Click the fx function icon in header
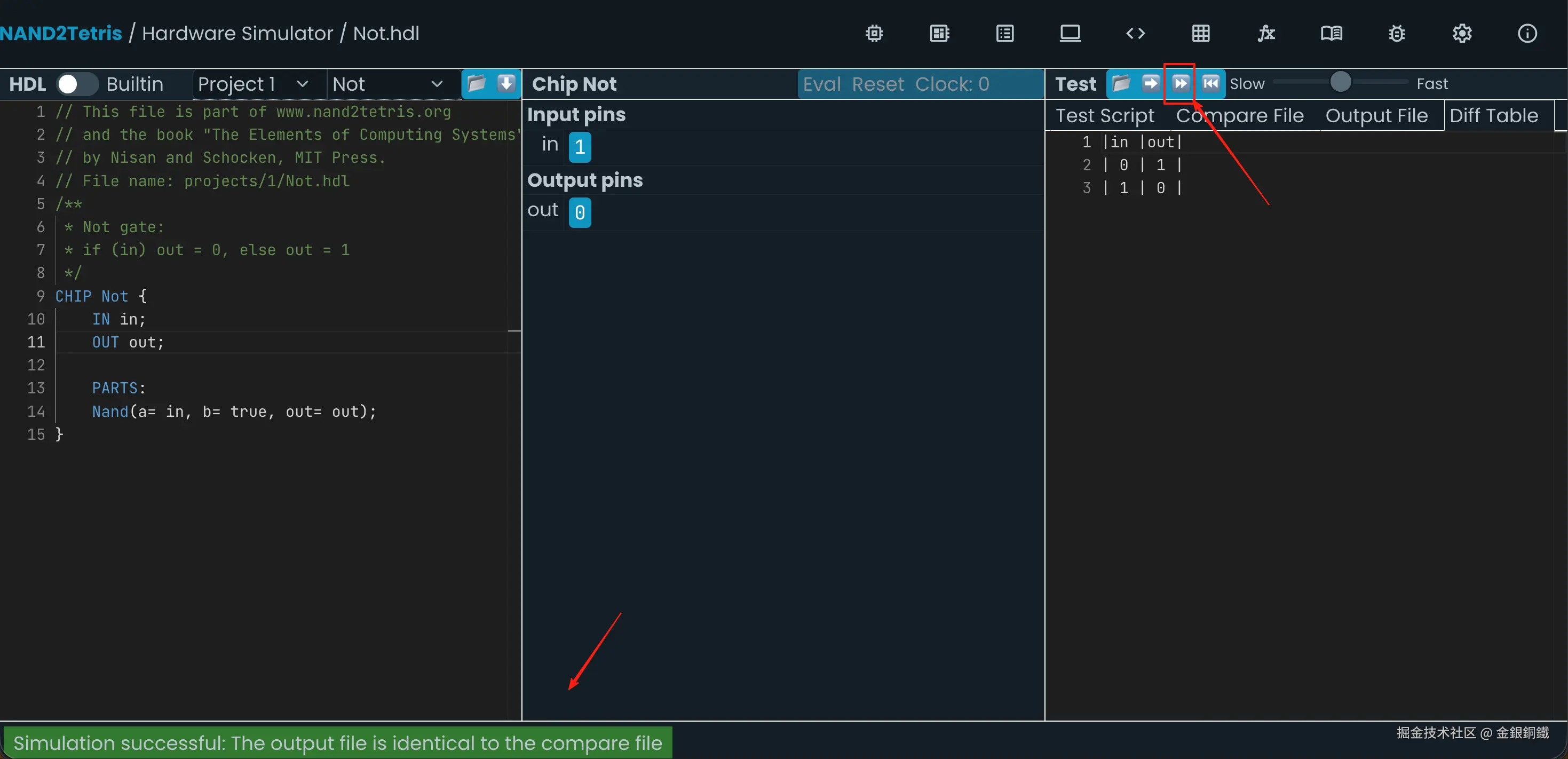The image size is (1568, 759). point(1266,34)
